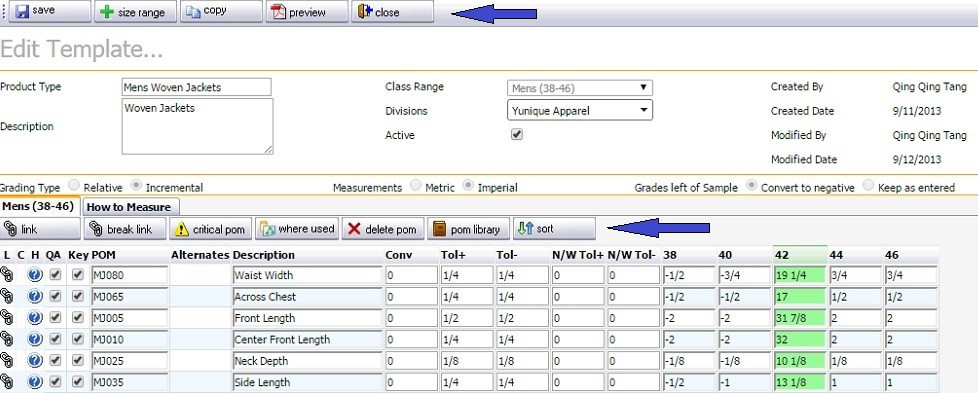Click the link POM button
Viewport: 978px width, 393px height.
click(41, 229)
